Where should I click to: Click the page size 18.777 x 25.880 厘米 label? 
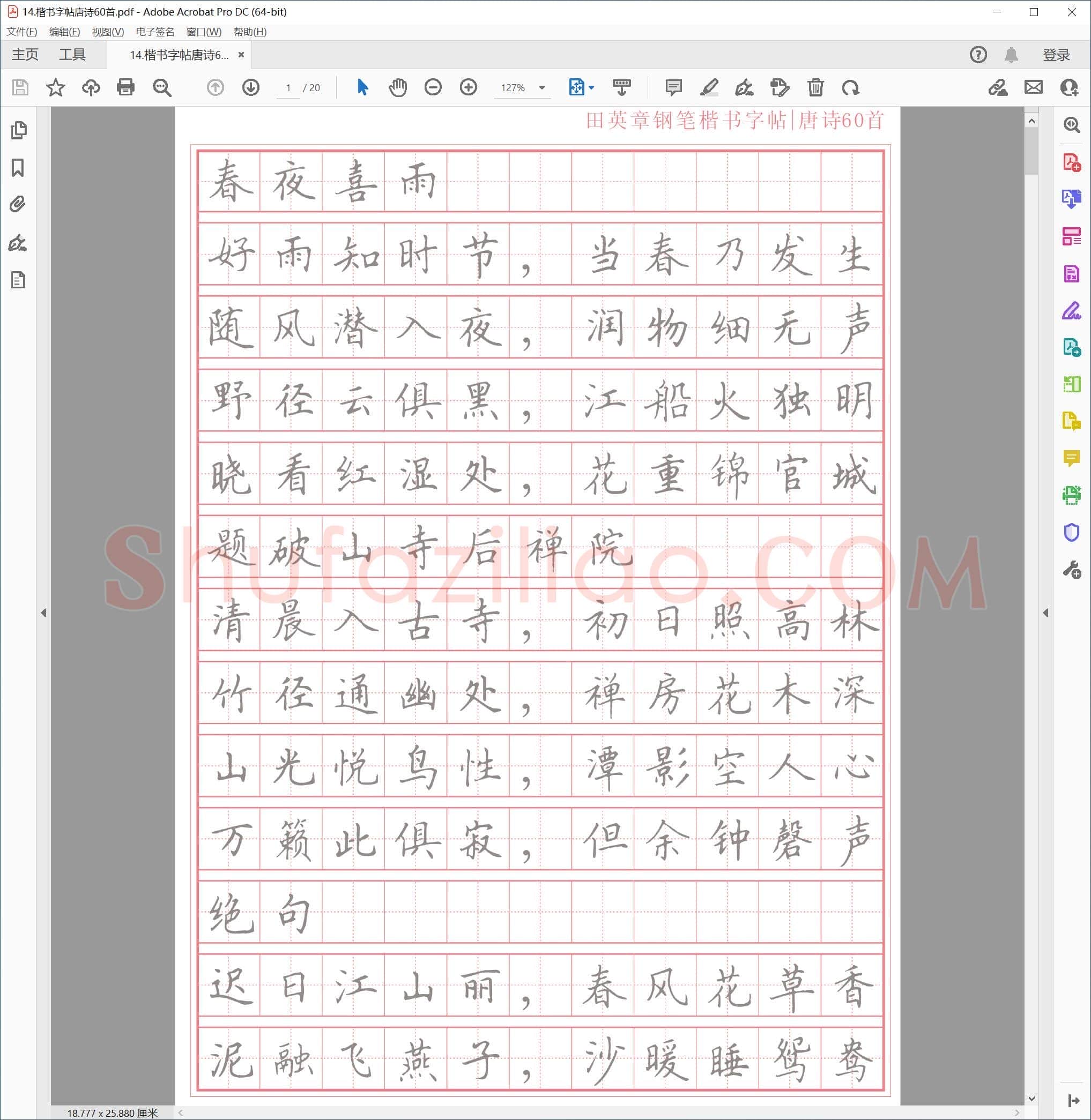(x=112, y=1113)
